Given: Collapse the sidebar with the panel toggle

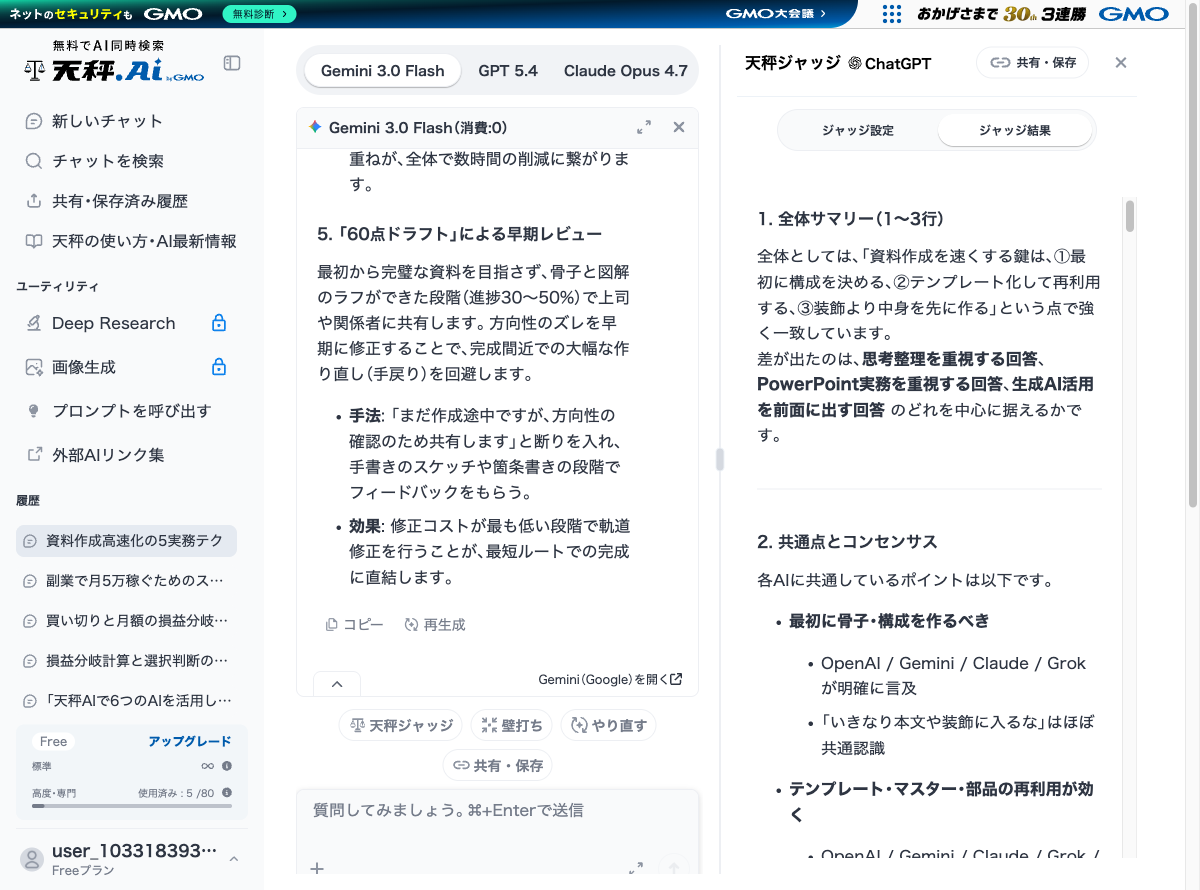Looking at the screenshot, I should [231, 62].
